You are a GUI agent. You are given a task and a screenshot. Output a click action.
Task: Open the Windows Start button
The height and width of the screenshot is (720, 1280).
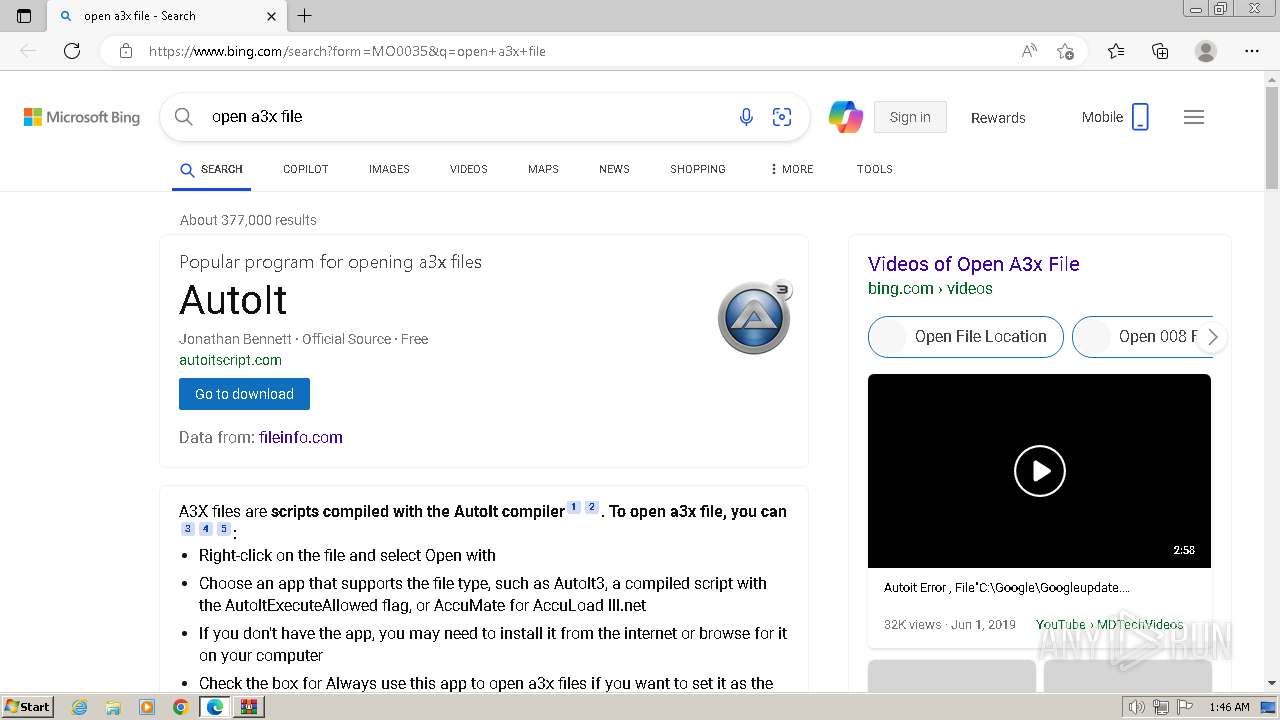coord(27,707)
